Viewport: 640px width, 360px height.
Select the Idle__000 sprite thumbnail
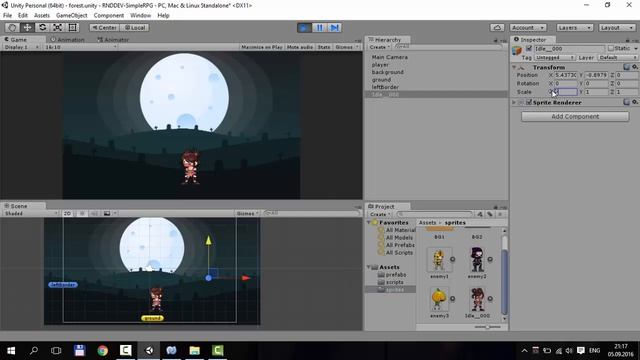pyautogui.click(x=477, y=299)
